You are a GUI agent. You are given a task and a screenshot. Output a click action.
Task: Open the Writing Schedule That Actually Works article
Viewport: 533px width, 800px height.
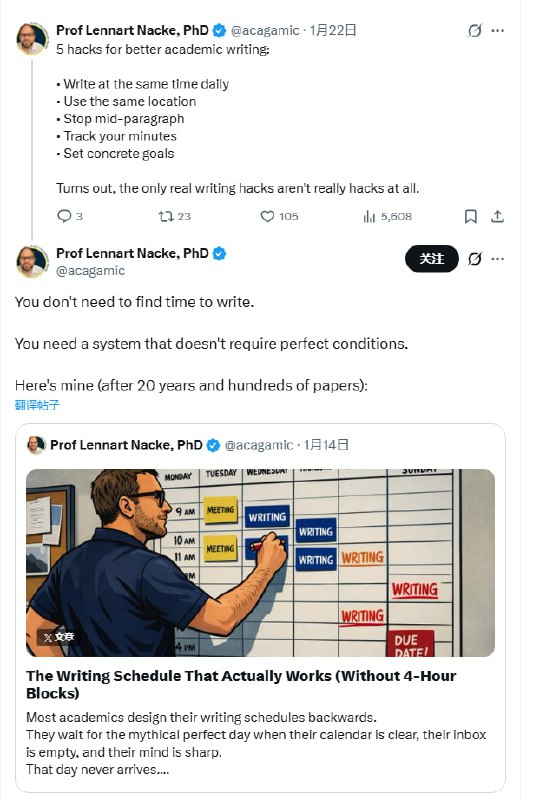click(241, 684)
